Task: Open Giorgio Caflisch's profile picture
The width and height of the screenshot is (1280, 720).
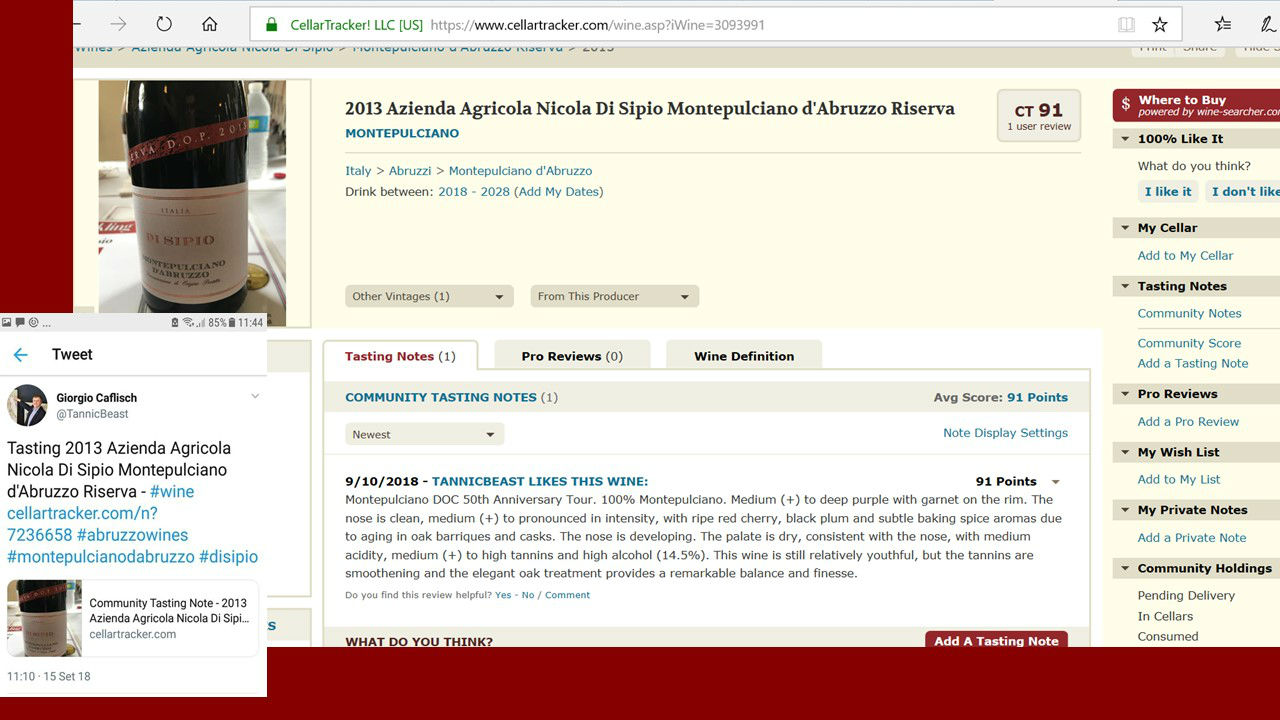Action: (27, 405)
